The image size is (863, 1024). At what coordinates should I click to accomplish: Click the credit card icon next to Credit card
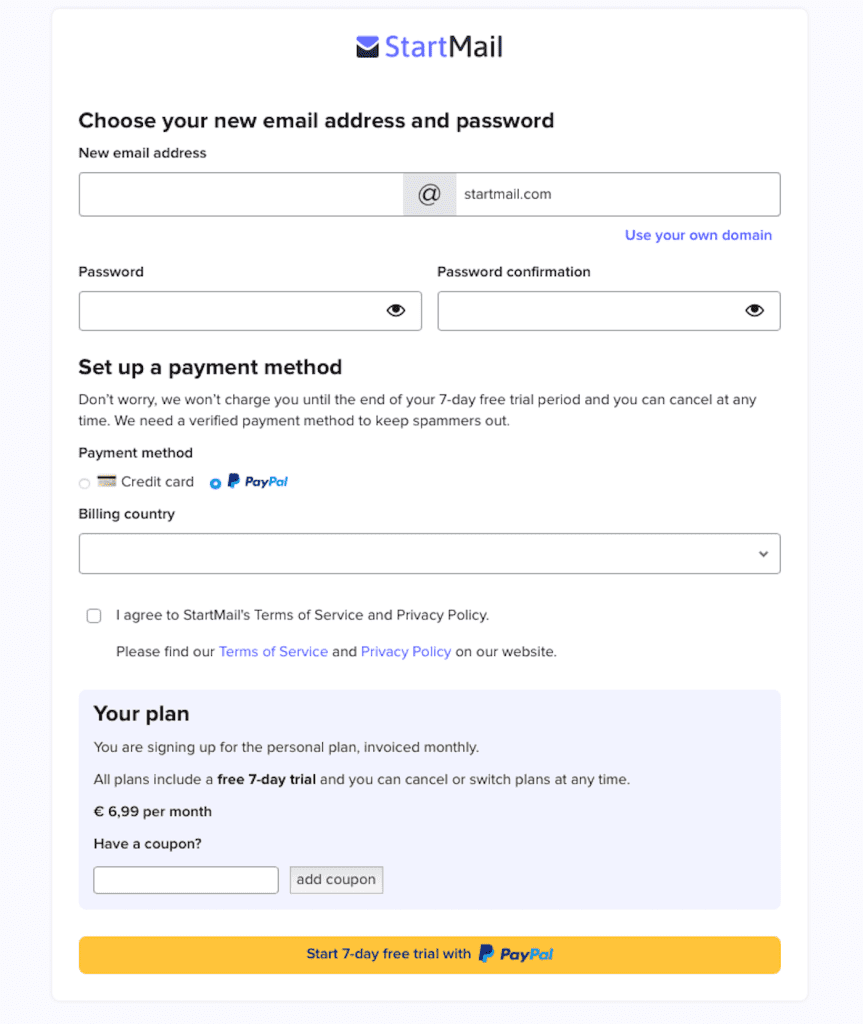click(x=107, y=481)
